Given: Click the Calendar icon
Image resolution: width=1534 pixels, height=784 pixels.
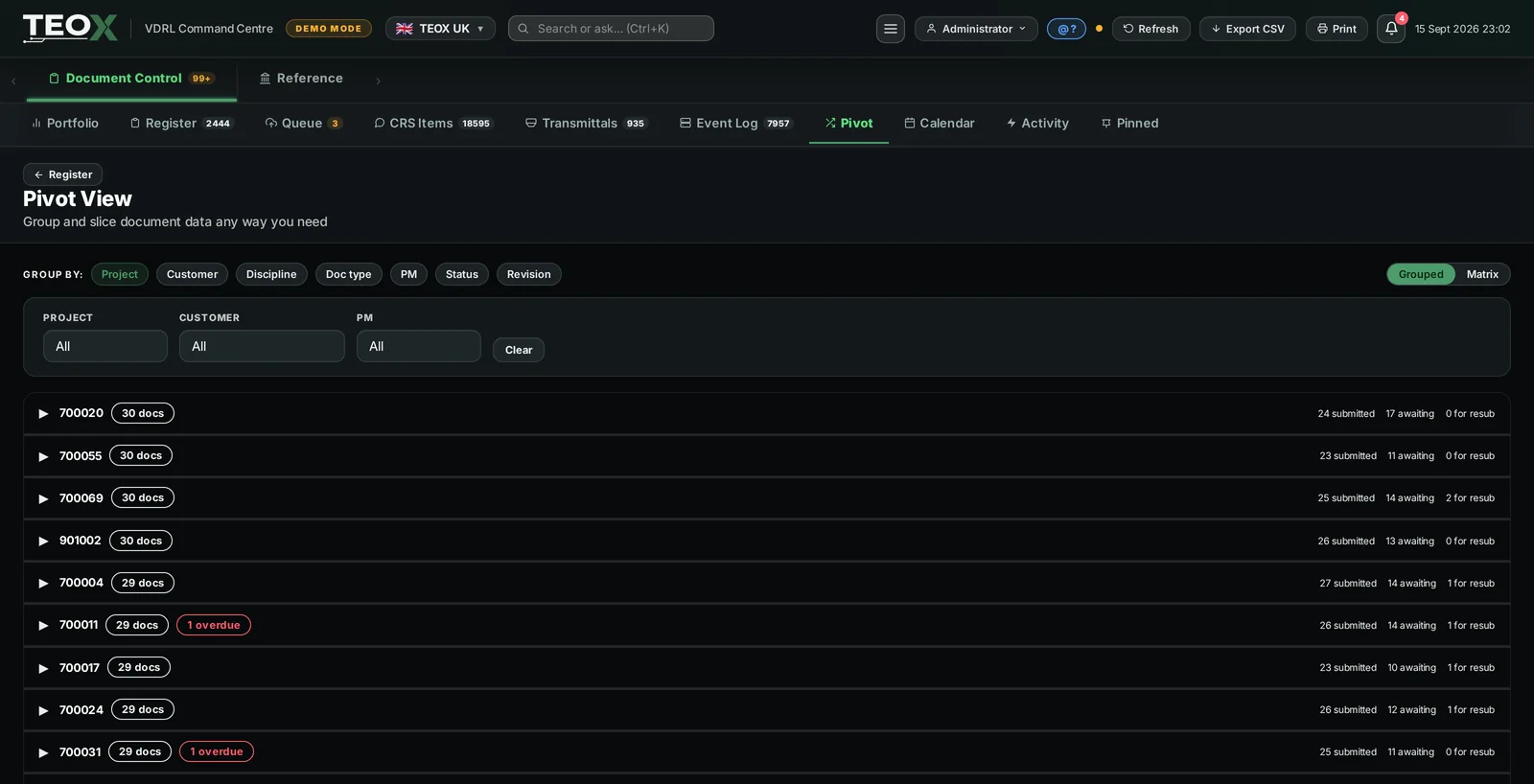Looking at the screenshot, I should click(910, 124).
